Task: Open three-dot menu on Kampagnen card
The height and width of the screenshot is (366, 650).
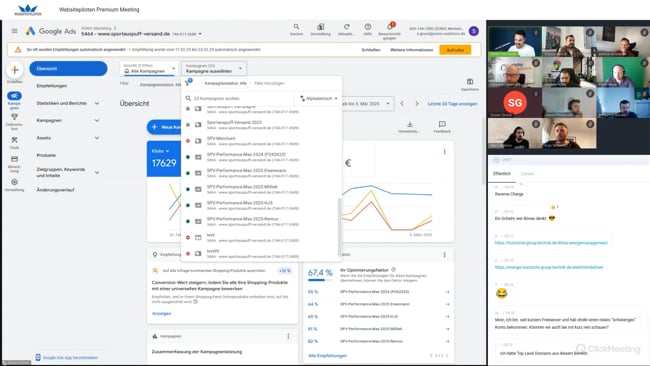Action: [x=289, y=336]
